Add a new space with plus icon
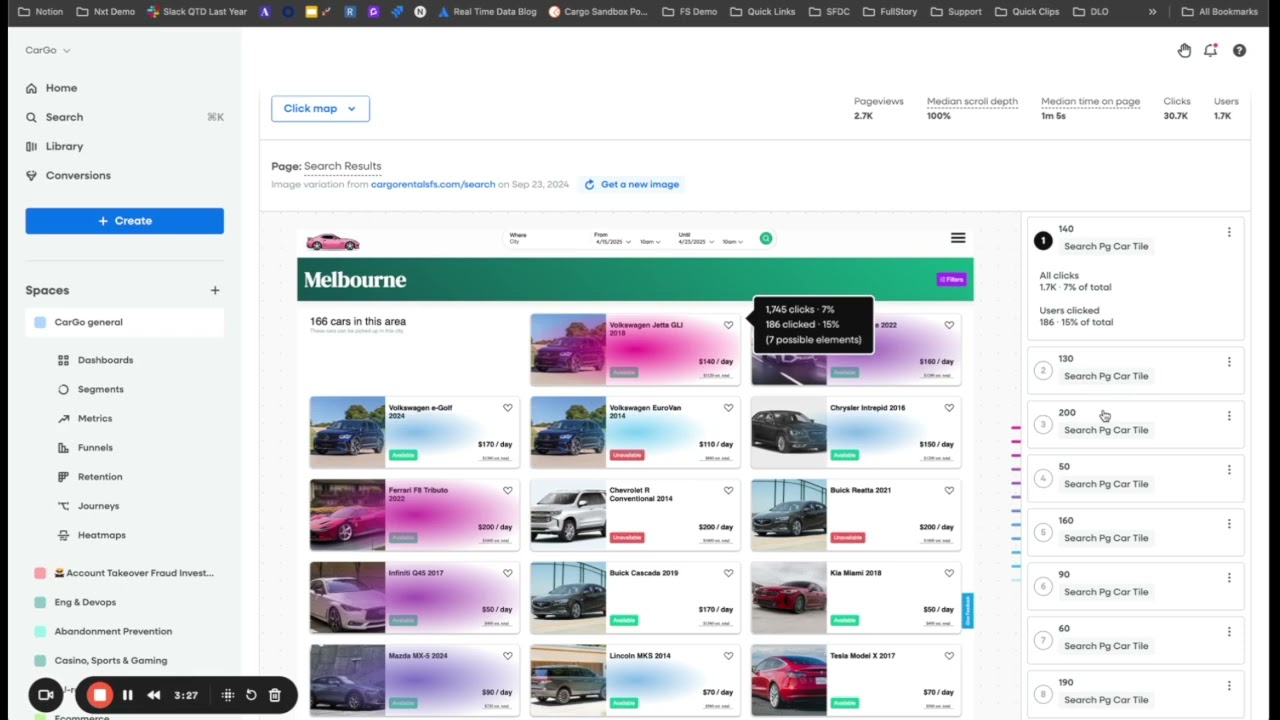 (x=215, y=290)
